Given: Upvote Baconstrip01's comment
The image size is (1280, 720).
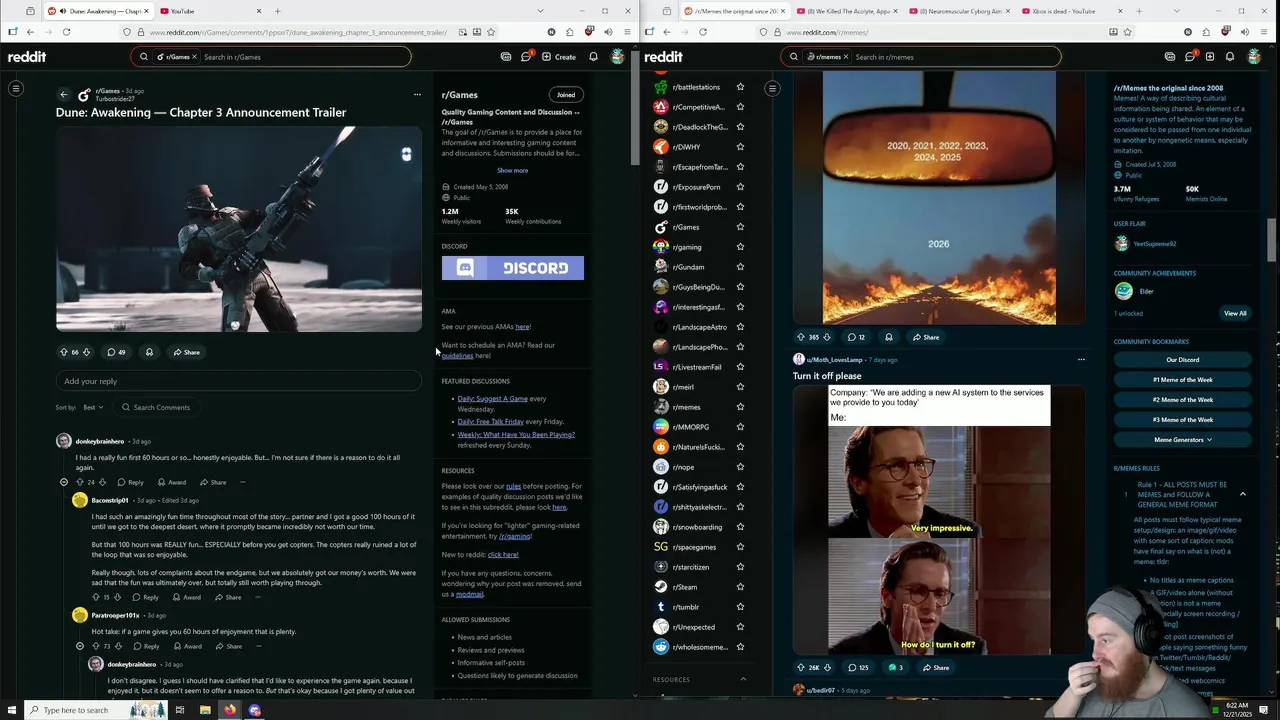Looking at the screenshot, I should click(x=96, y=597).
